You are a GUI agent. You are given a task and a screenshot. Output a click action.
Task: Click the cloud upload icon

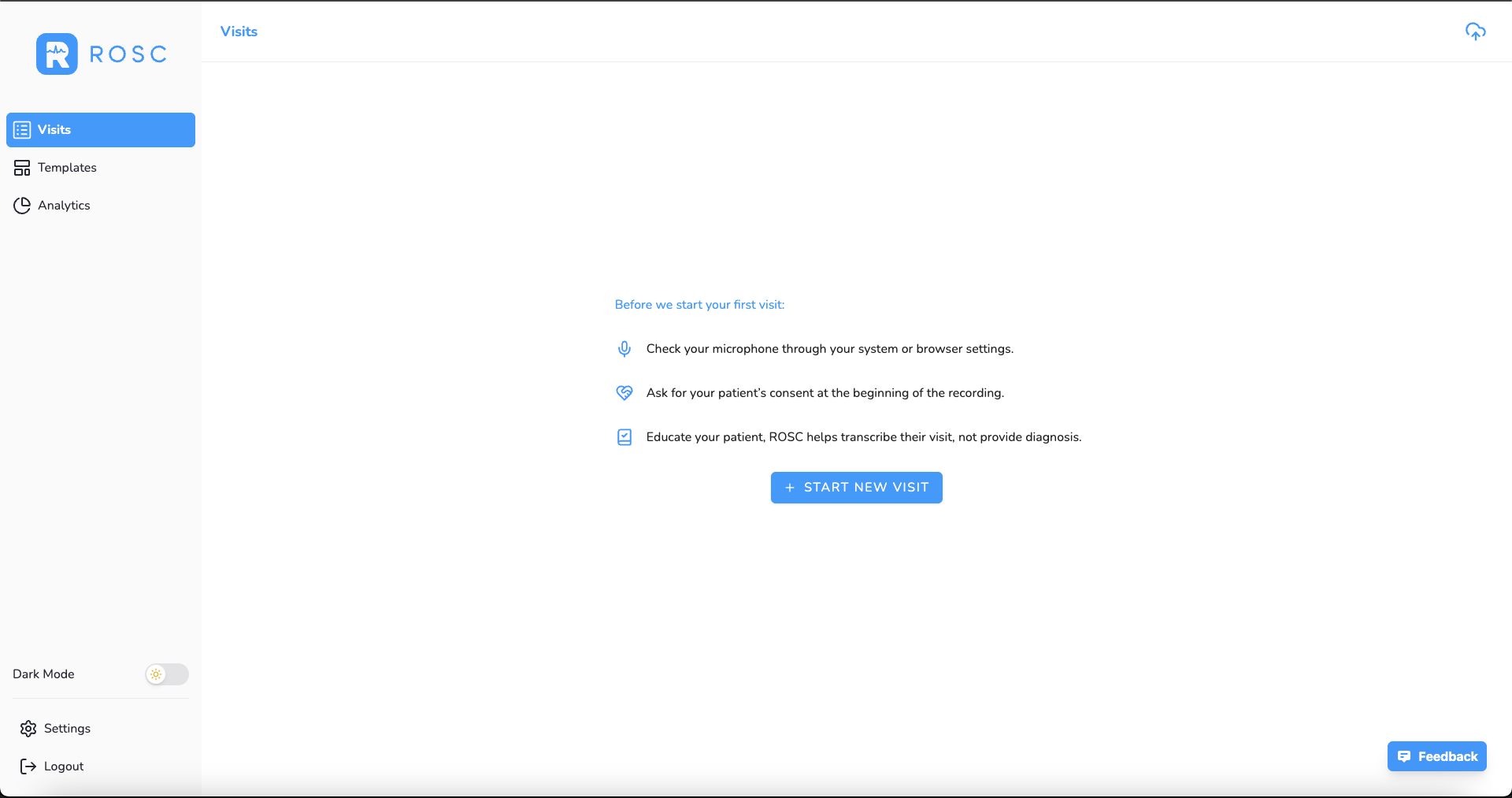click(x=1475, y=32)
